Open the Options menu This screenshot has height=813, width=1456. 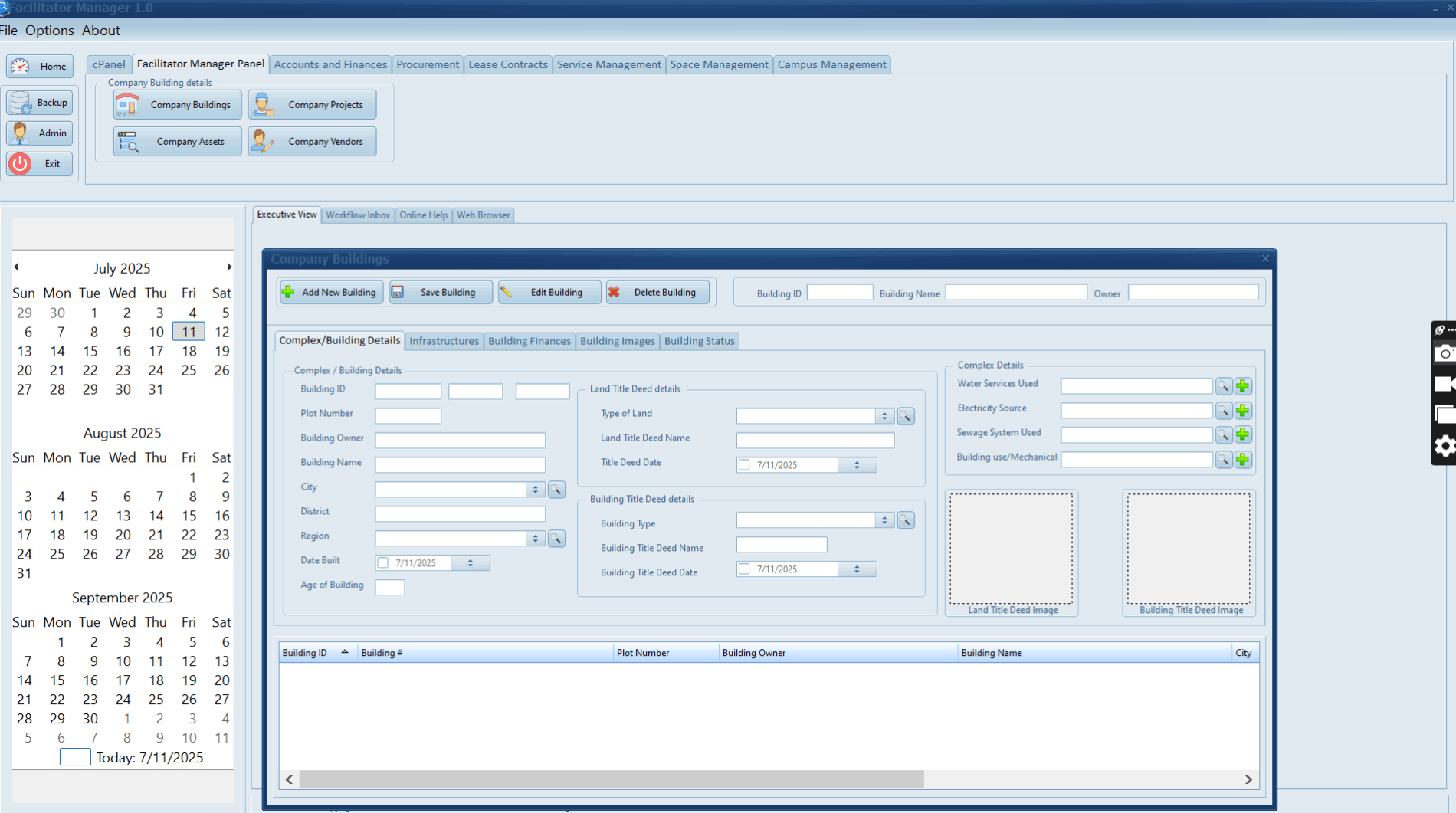pyautogui.click(x=49, y=31)
